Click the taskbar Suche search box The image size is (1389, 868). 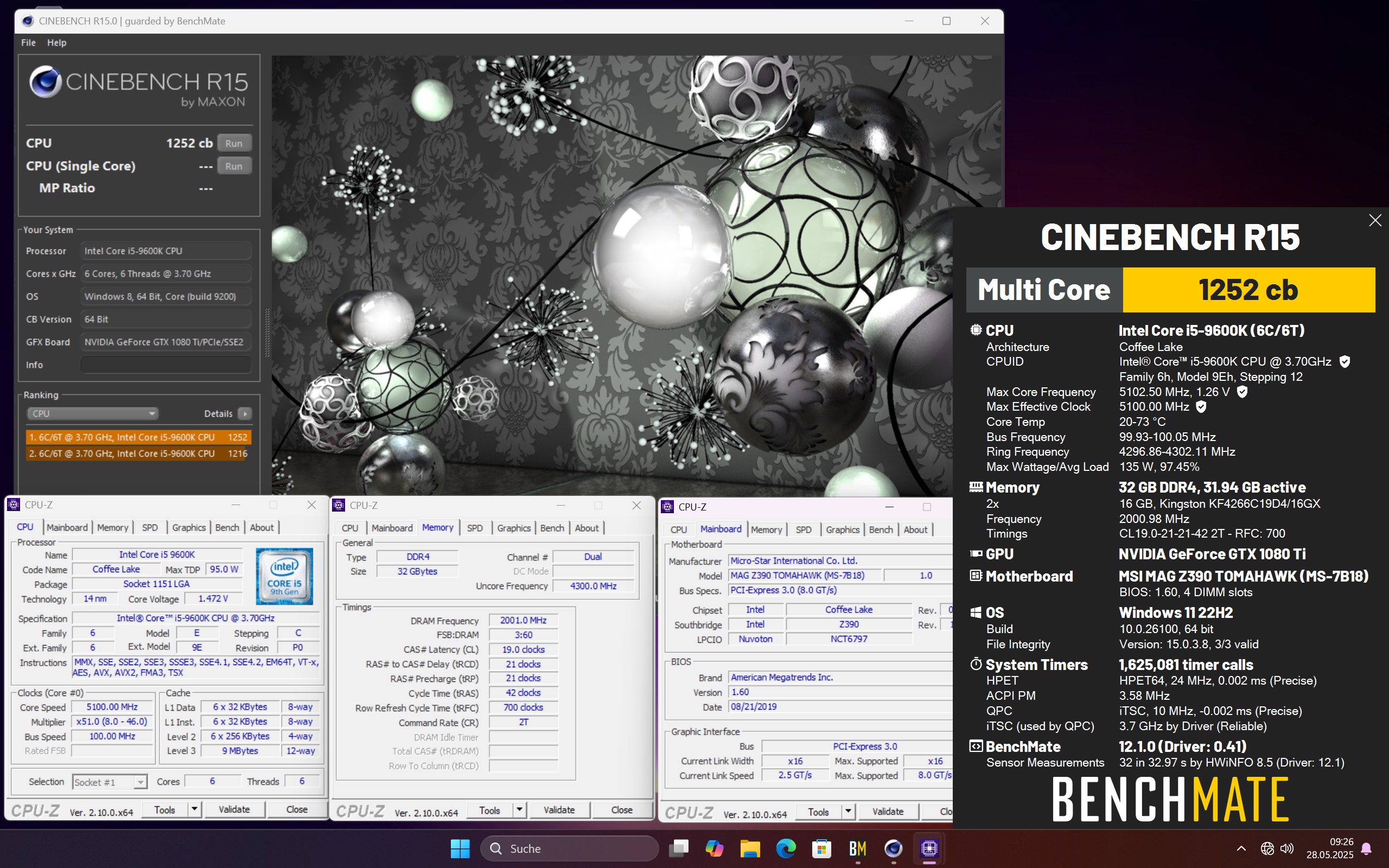(x=569, y=848)
